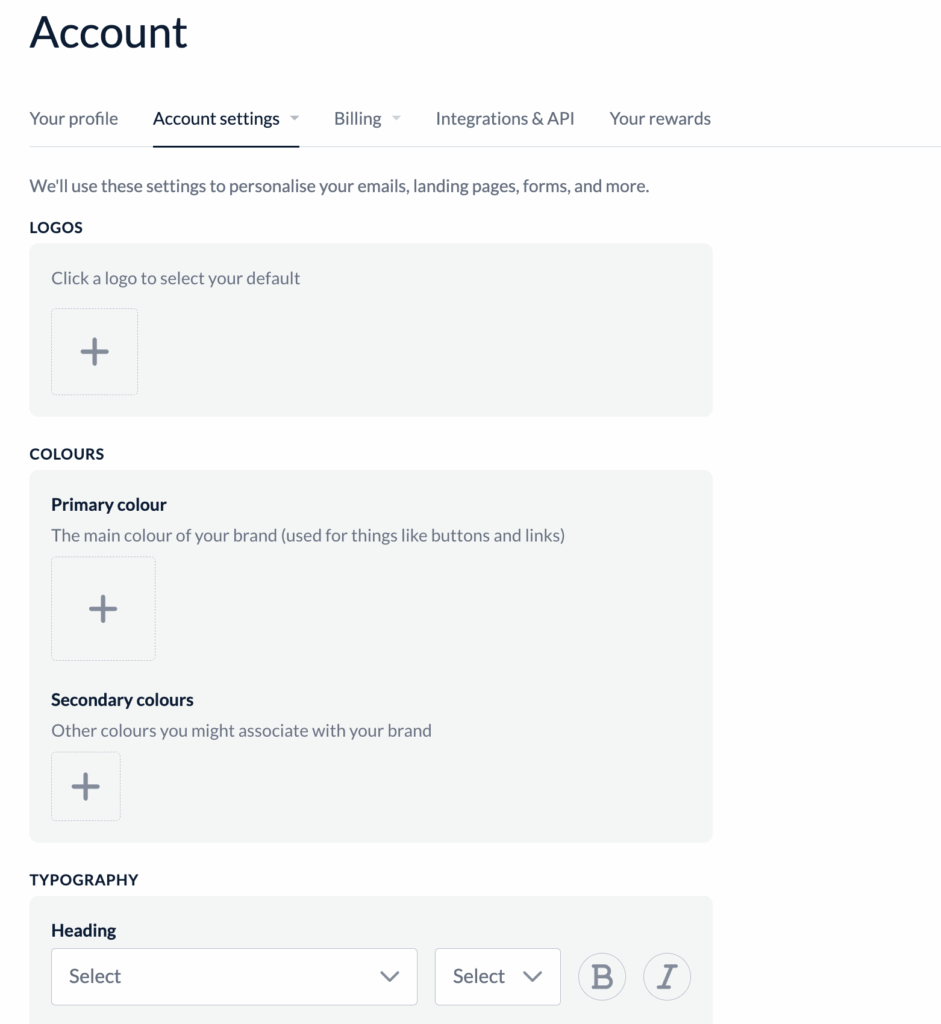Open Your rewards tab
The width and height of the screenshot is (941, 1024).
pyautogui.click(x=660, y=118)
